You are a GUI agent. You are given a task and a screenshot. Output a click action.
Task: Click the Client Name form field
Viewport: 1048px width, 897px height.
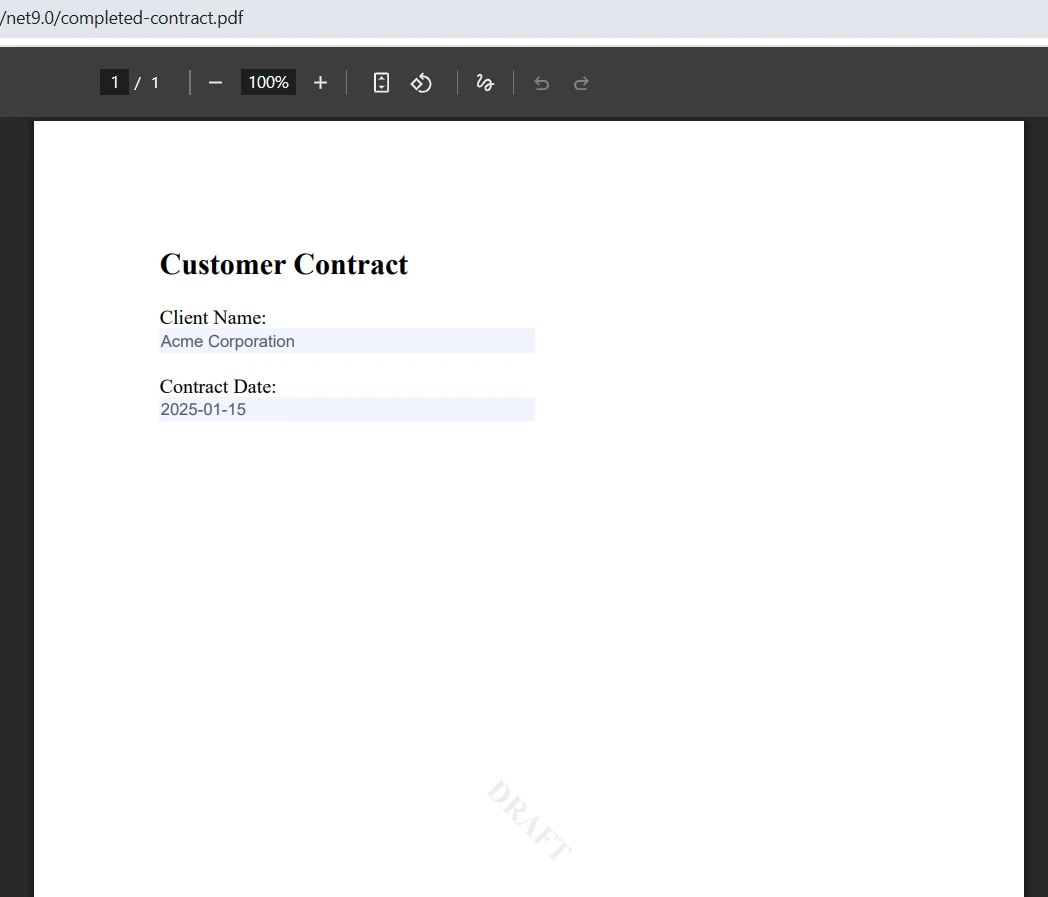click(x=346, y=340)
